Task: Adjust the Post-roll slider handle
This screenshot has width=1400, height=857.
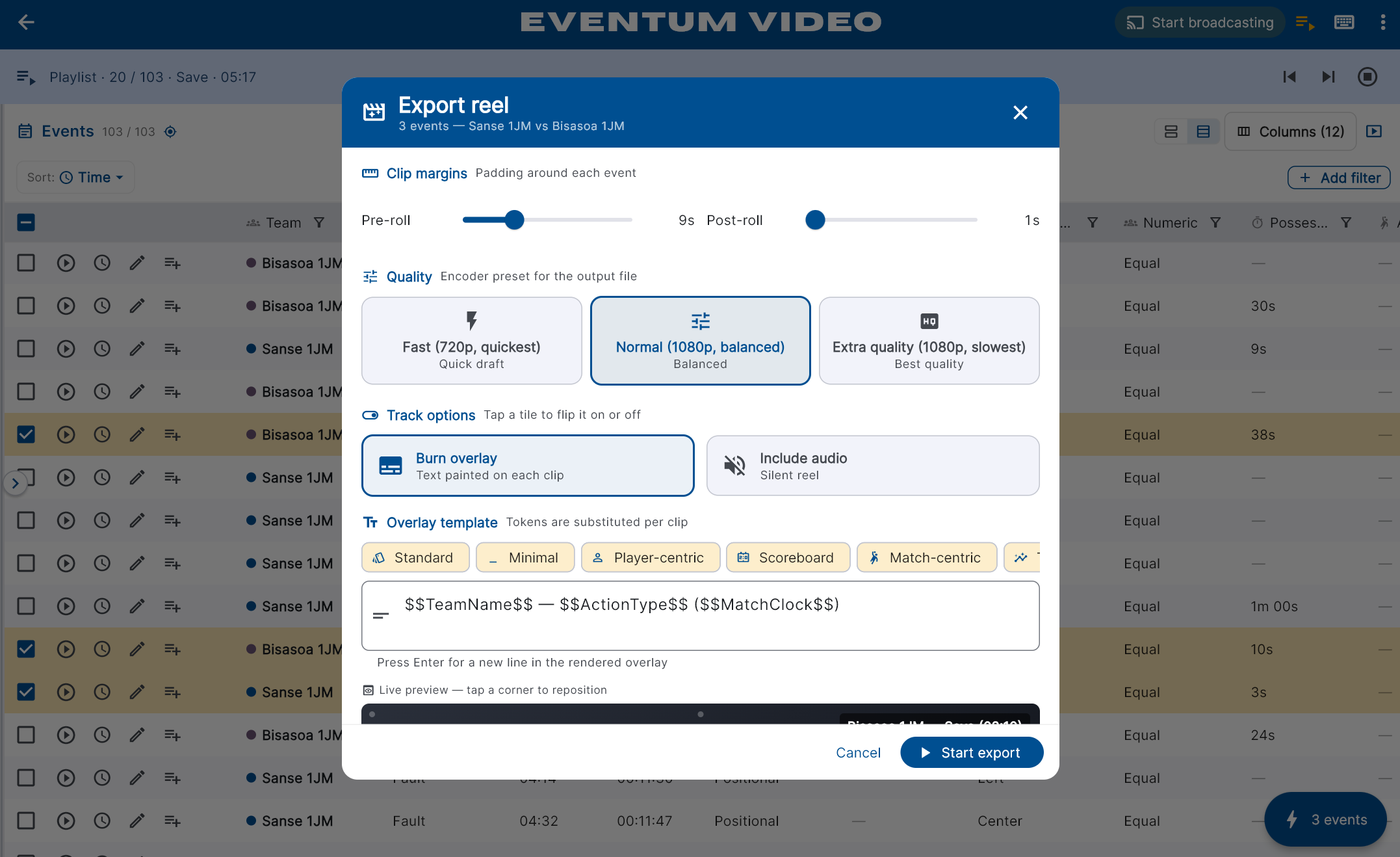Action: click(x=815, y=220)
